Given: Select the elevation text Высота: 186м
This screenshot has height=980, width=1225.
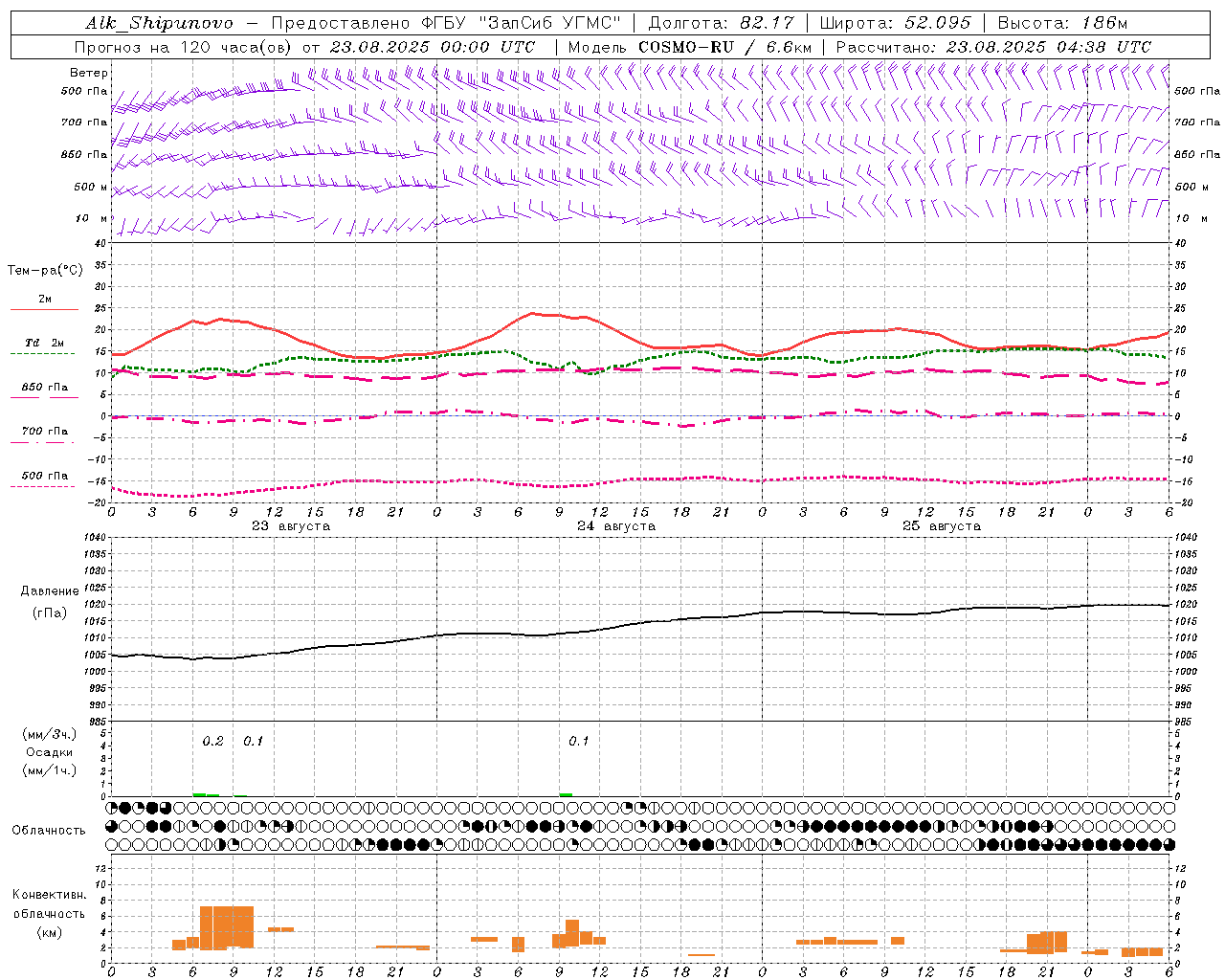Looking at the screenshot, I should pyautogui.click(x=1062, y=23).
